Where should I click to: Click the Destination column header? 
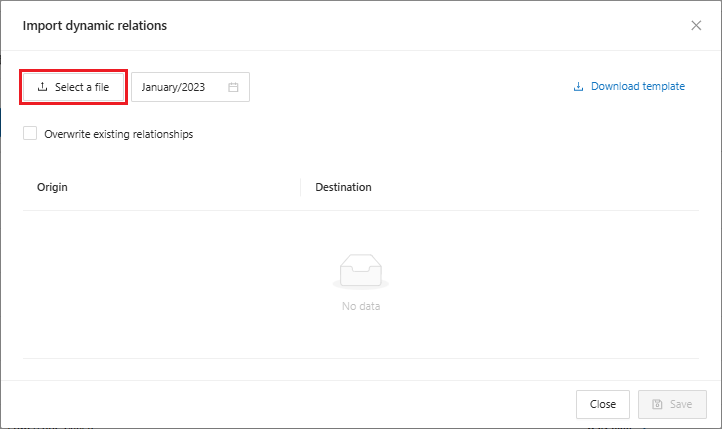(x=343, y=187)
